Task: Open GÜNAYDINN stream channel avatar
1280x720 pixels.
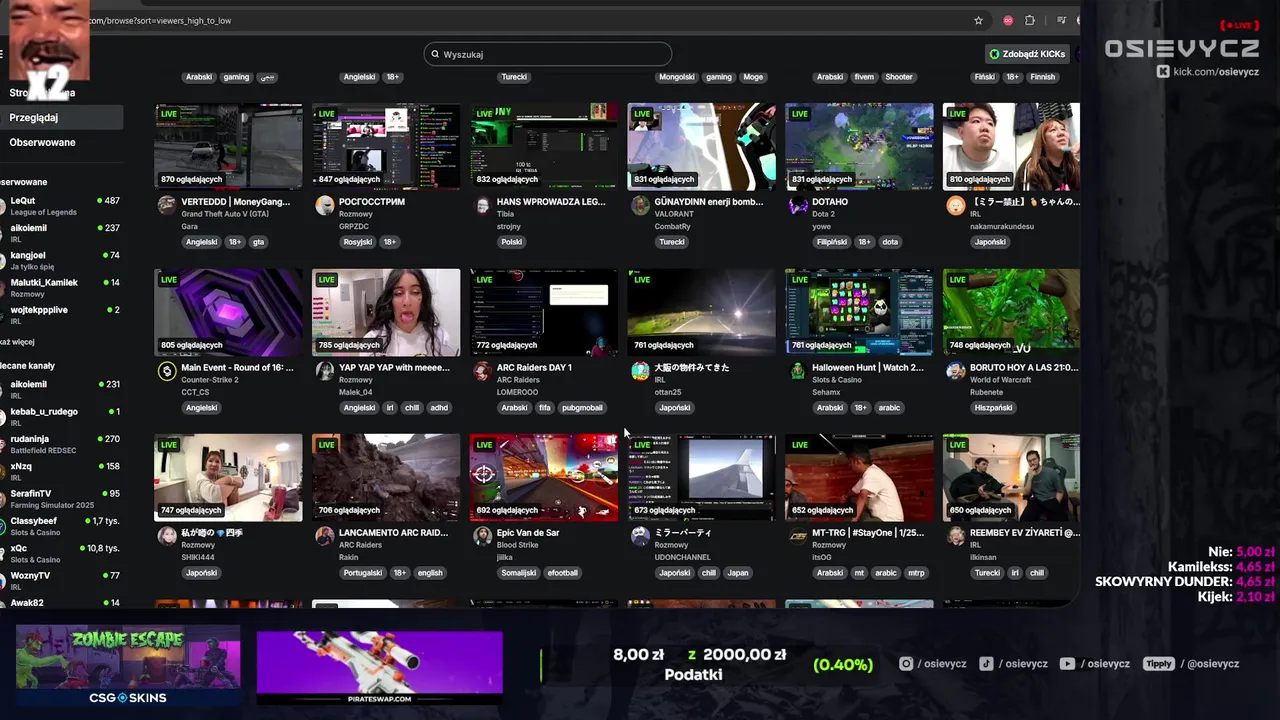Action: pyautogui.click(x=640, y=205)
